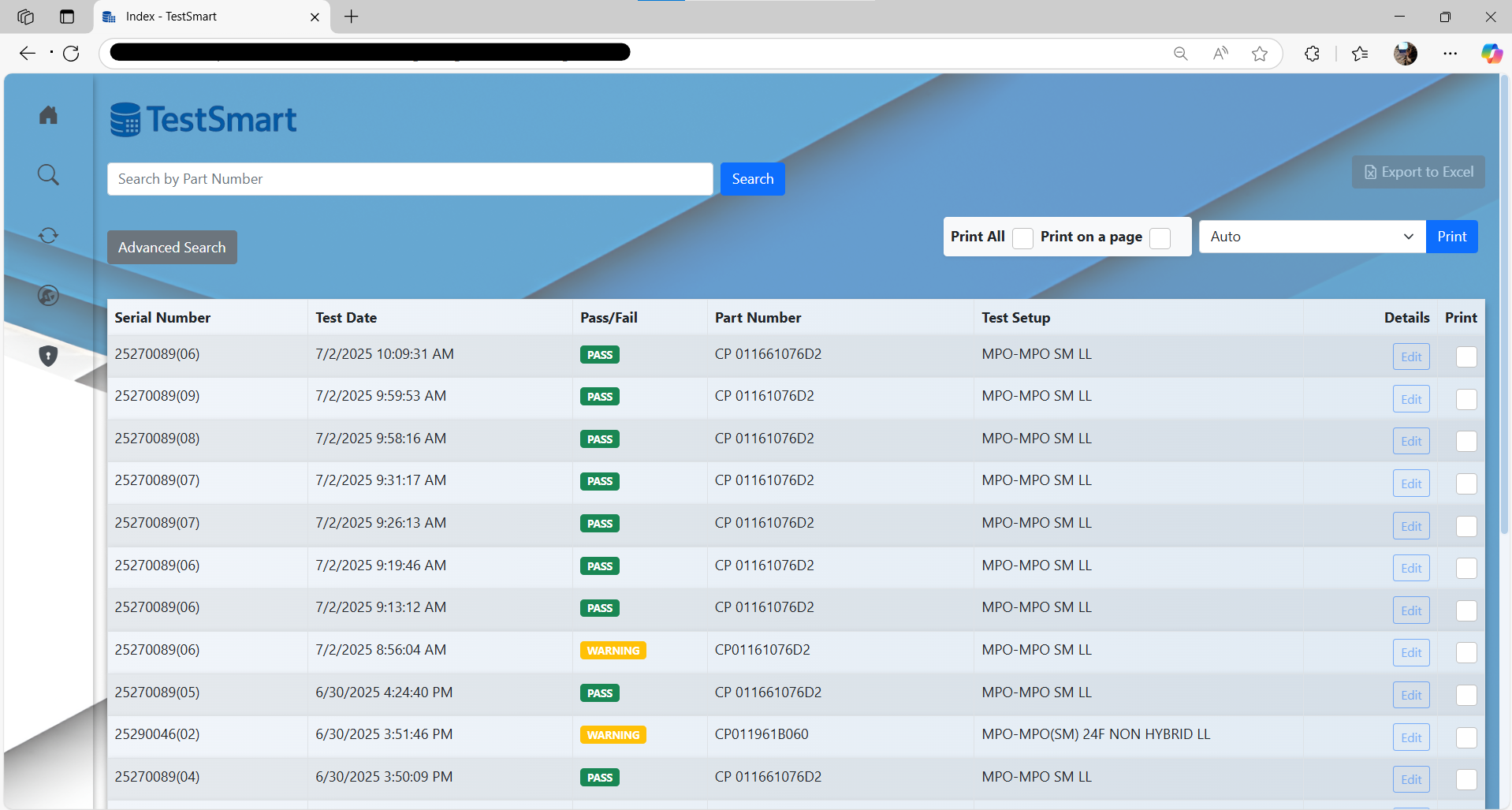This screenshot has height=810, width=1512.
Task: Open the Home icon in sidebar
Action: [48, 115]
